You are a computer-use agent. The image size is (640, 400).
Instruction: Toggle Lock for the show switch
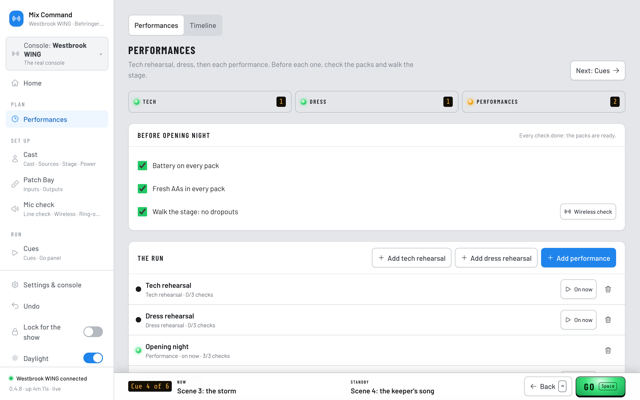tap(93, 332)
